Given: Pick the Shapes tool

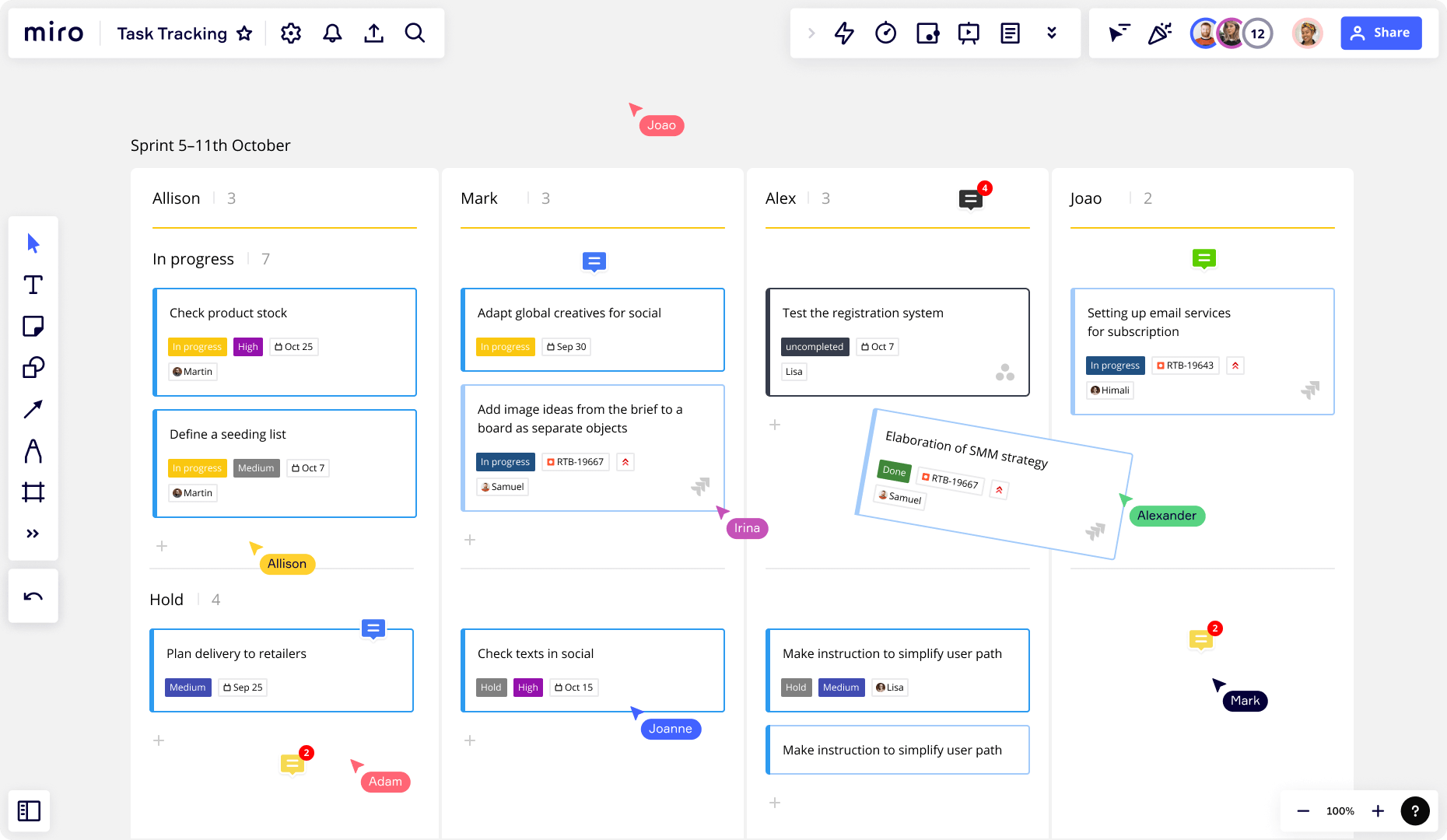Looking at the screenshot, I should (33, 367).
